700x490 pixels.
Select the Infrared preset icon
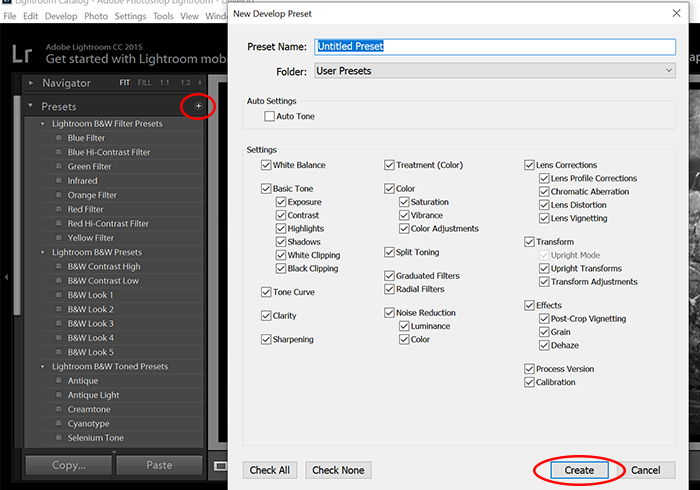[x=58, y=181]
